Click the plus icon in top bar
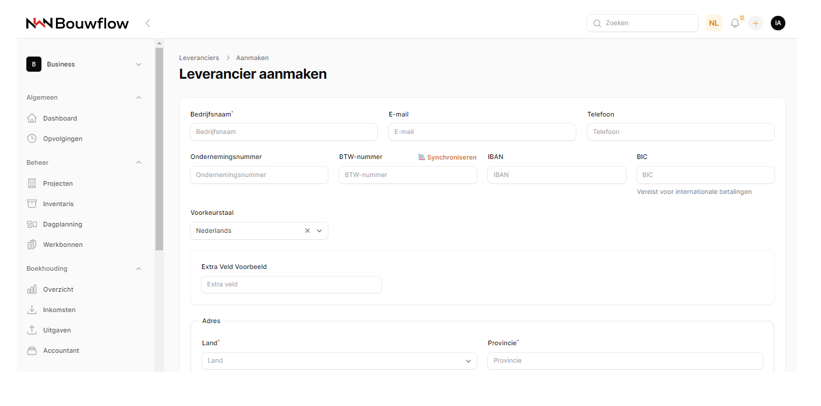This screenshot has width=821, height=406. pyautogui.click(x=756, y=23)
